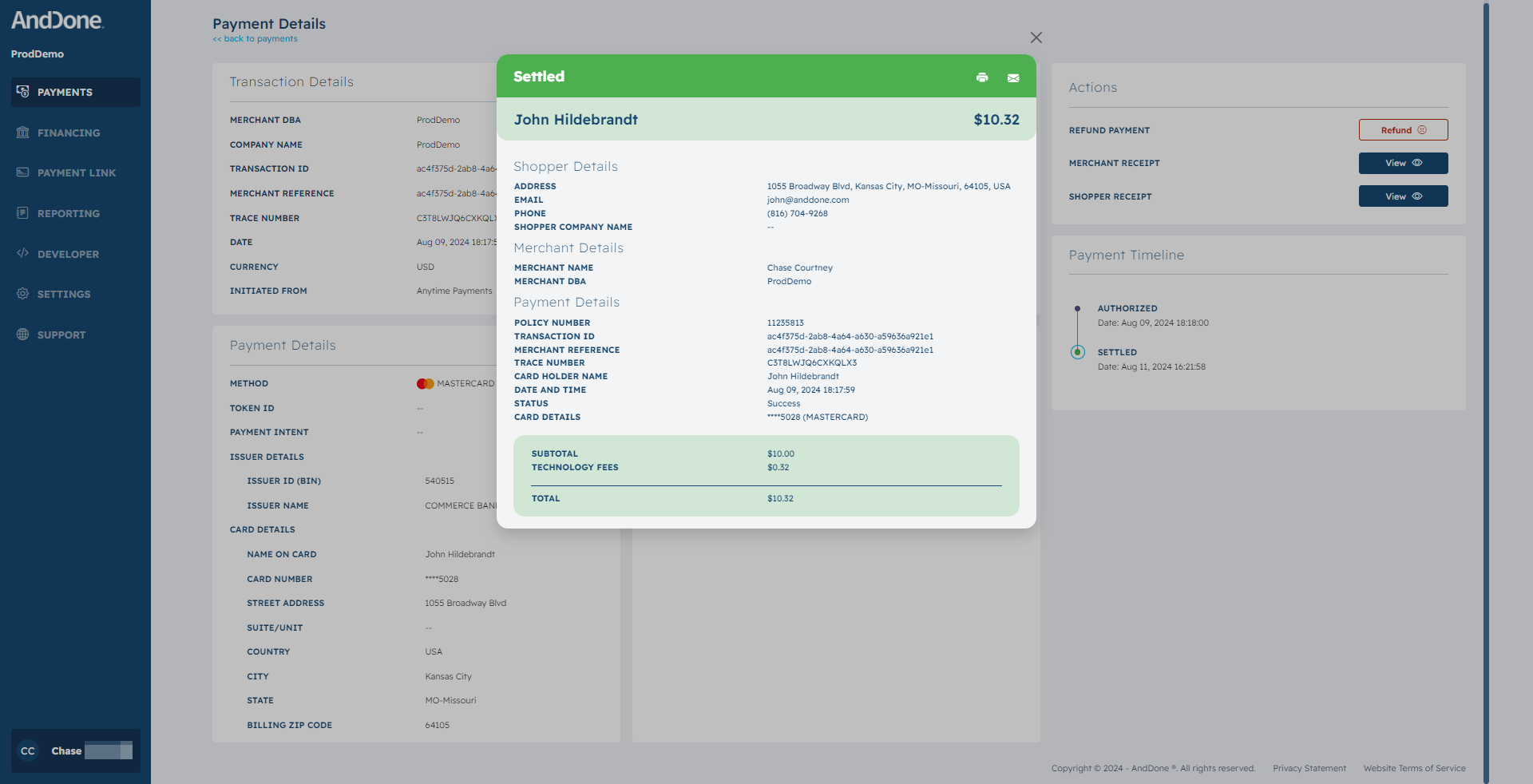1533x784 pixels.
Task: Click the Payment Link icon
Action: pyautogui.click(x=22, y=172)
